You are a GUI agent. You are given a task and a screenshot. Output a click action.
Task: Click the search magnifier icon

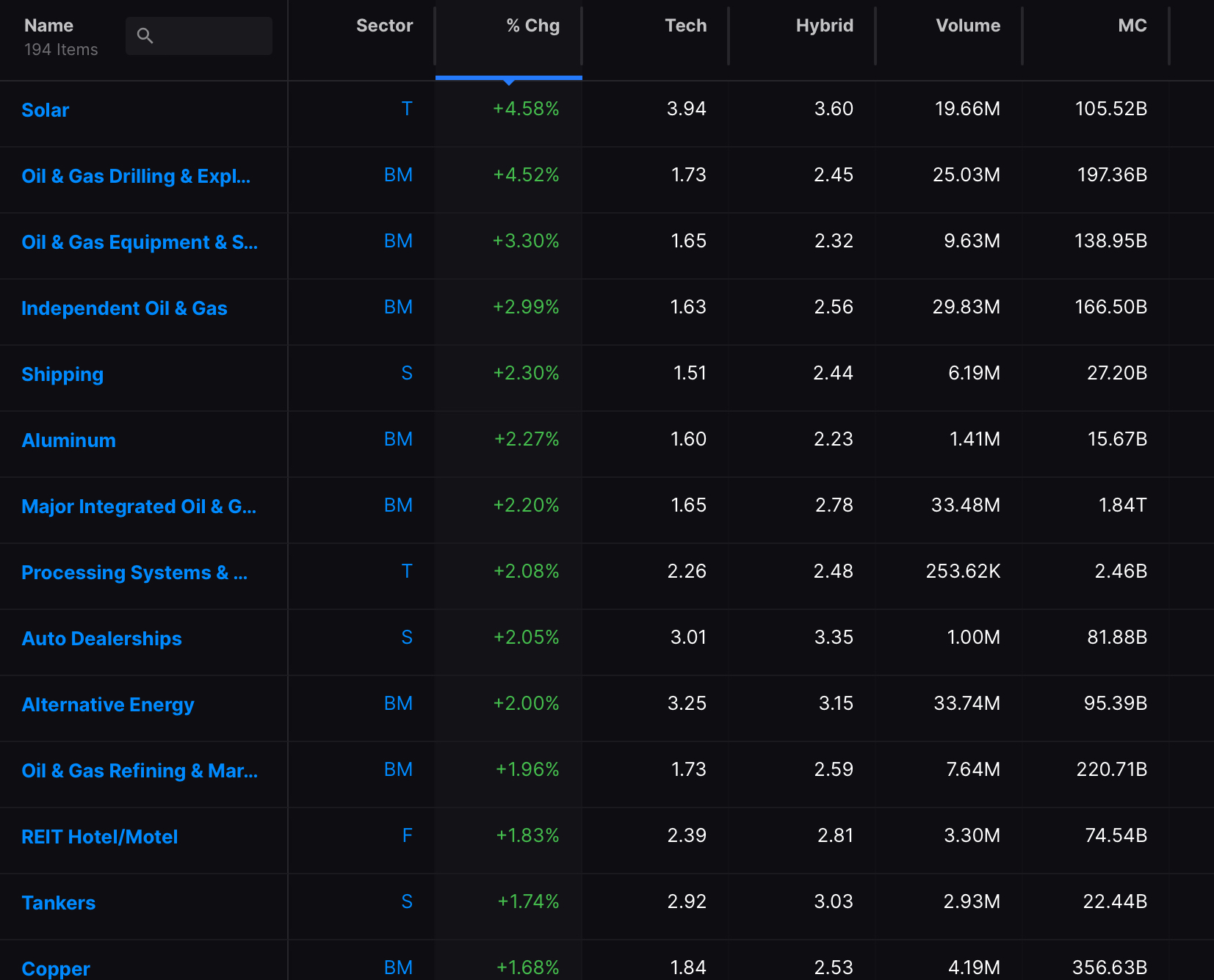click(145, 35)
